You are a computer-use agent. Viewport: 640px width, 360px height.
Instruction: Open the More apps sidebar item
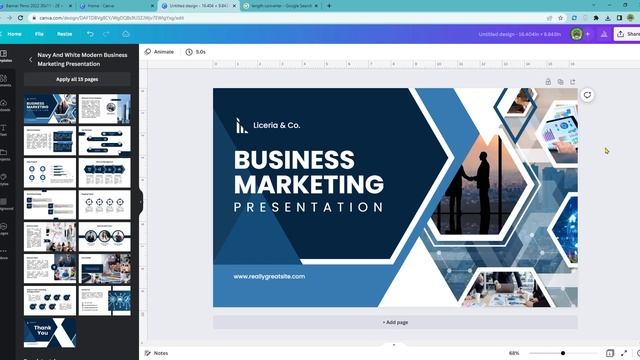(4, 253)
